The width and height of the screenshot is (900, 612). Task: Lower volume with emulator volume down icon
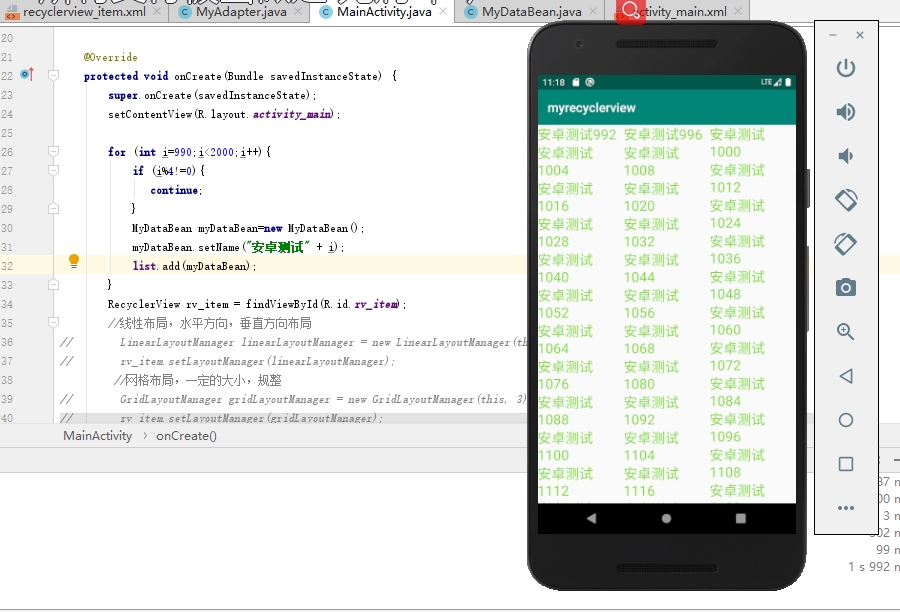pyautogui.click(x=846, y=156)
